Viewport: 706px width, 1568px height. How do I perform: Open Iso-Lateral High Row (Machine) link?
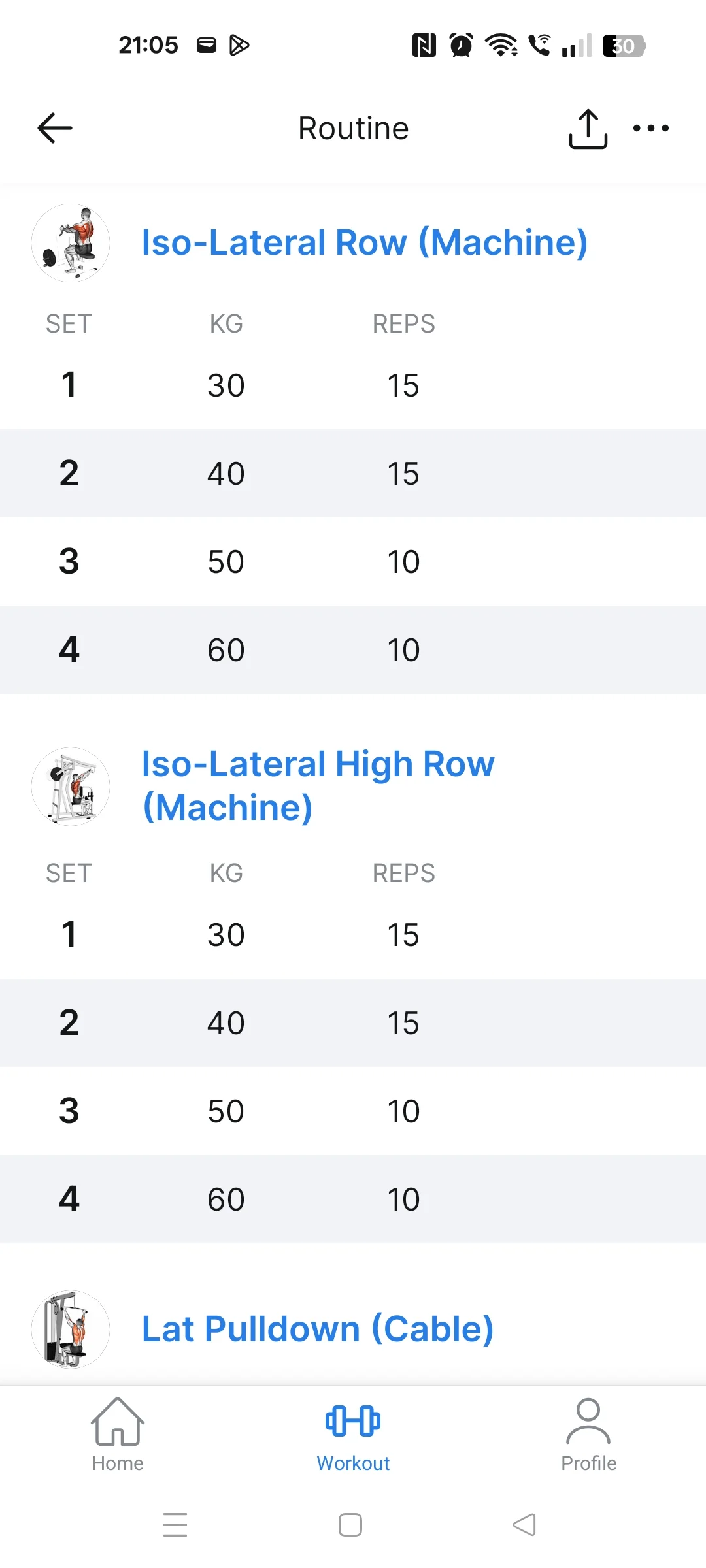pos(318,785)
